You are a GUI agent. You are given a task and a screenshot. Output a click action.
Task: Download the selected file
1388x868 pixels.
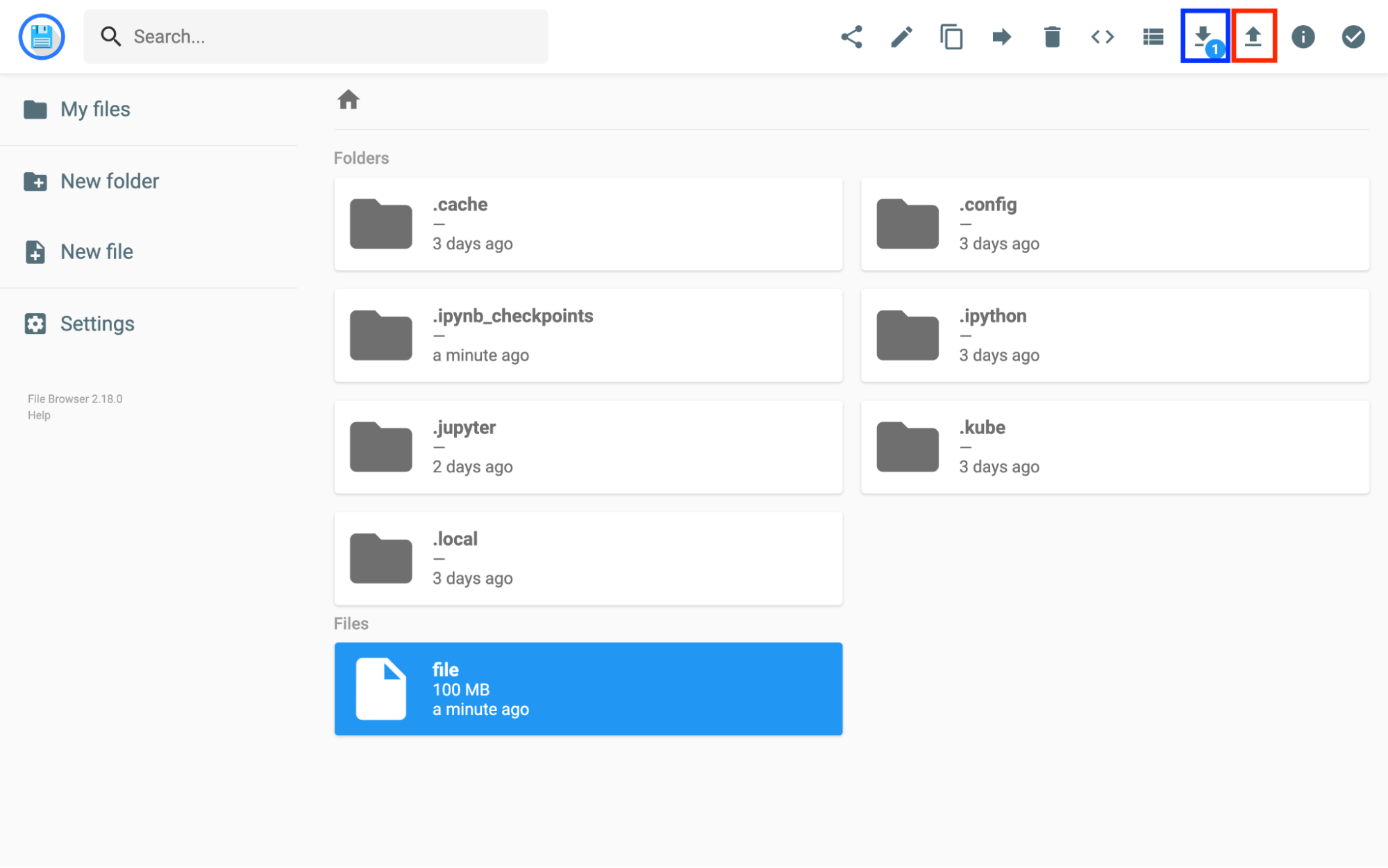(1205, 37)
